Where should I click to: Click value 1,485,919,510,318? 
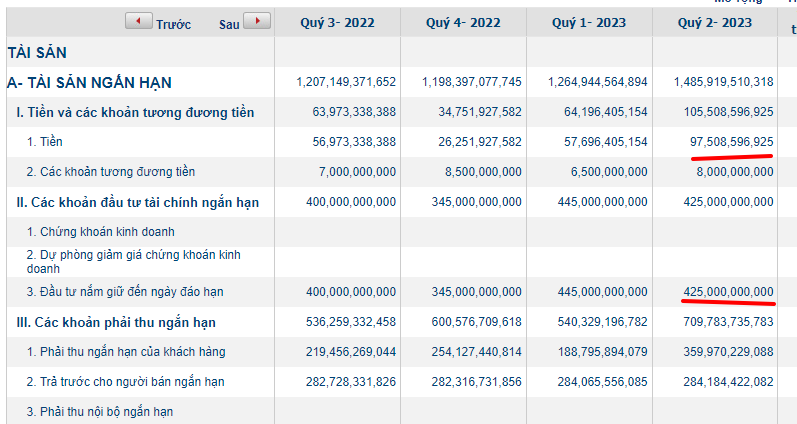724,82
